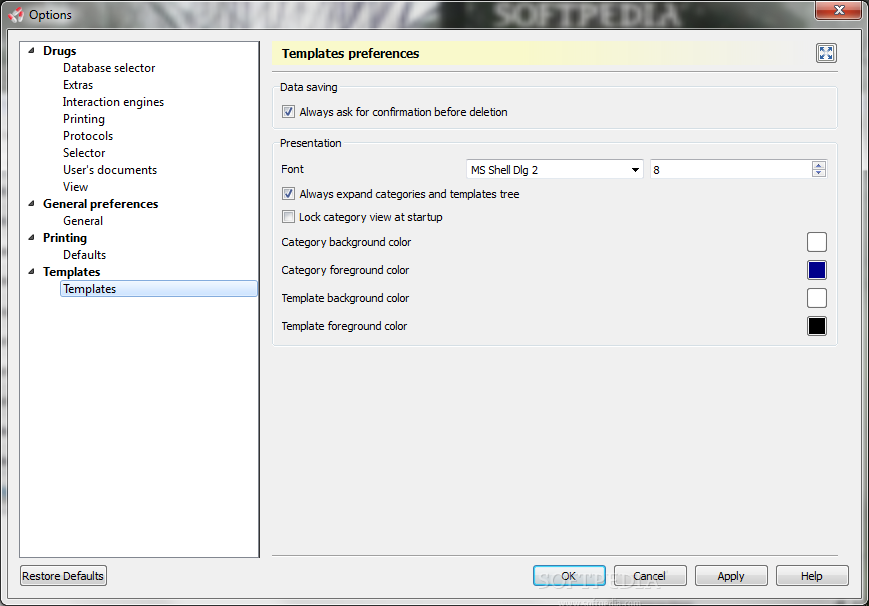Click the fullscreen icon beside Templates preferences

pos(826,53)
